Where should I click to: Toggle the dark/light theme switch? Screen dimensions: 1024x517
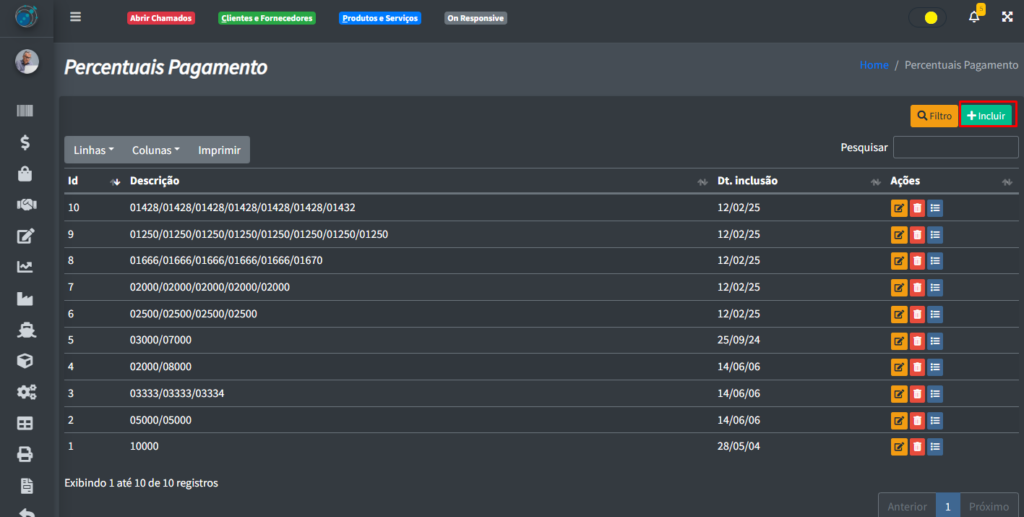[x=927, y=18]
